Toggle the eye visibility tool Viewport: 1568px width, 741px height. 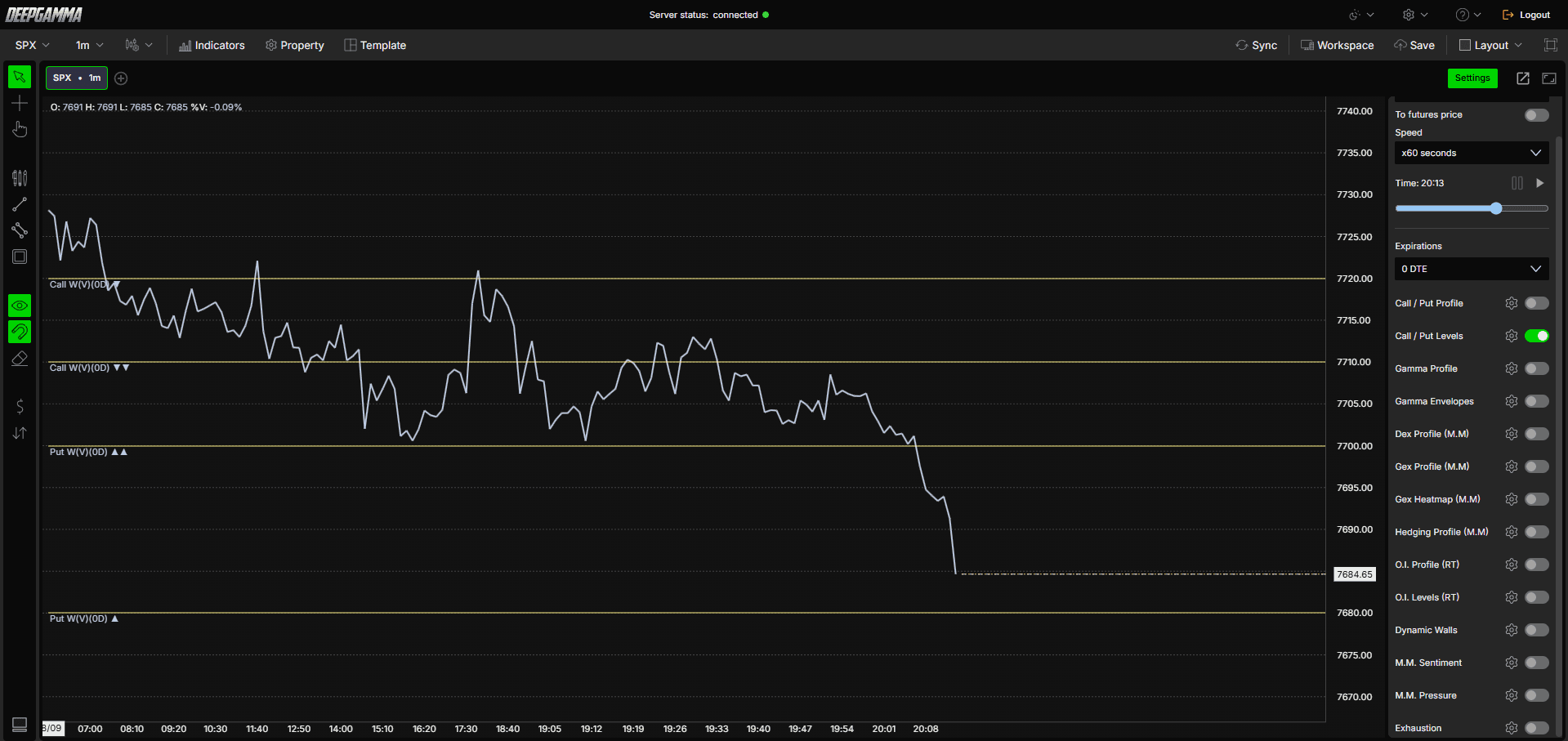tap(20, 306)
